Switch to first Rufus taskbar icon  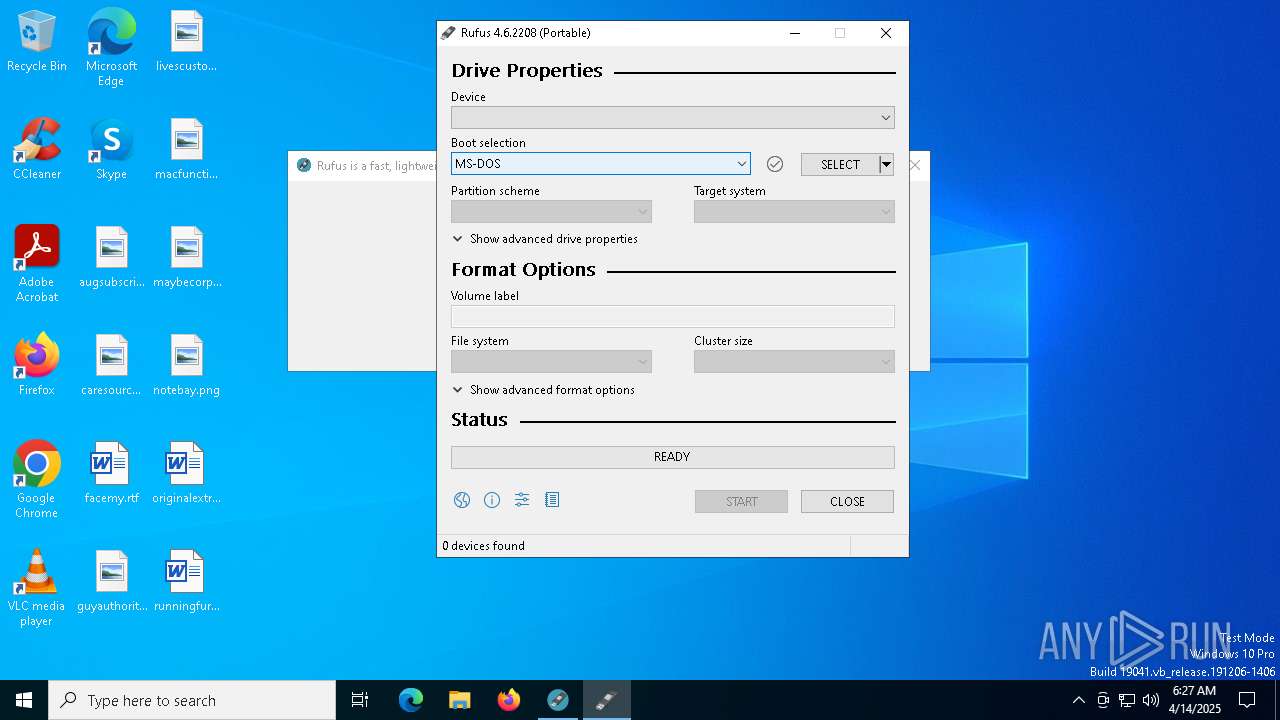coord(558,700)
